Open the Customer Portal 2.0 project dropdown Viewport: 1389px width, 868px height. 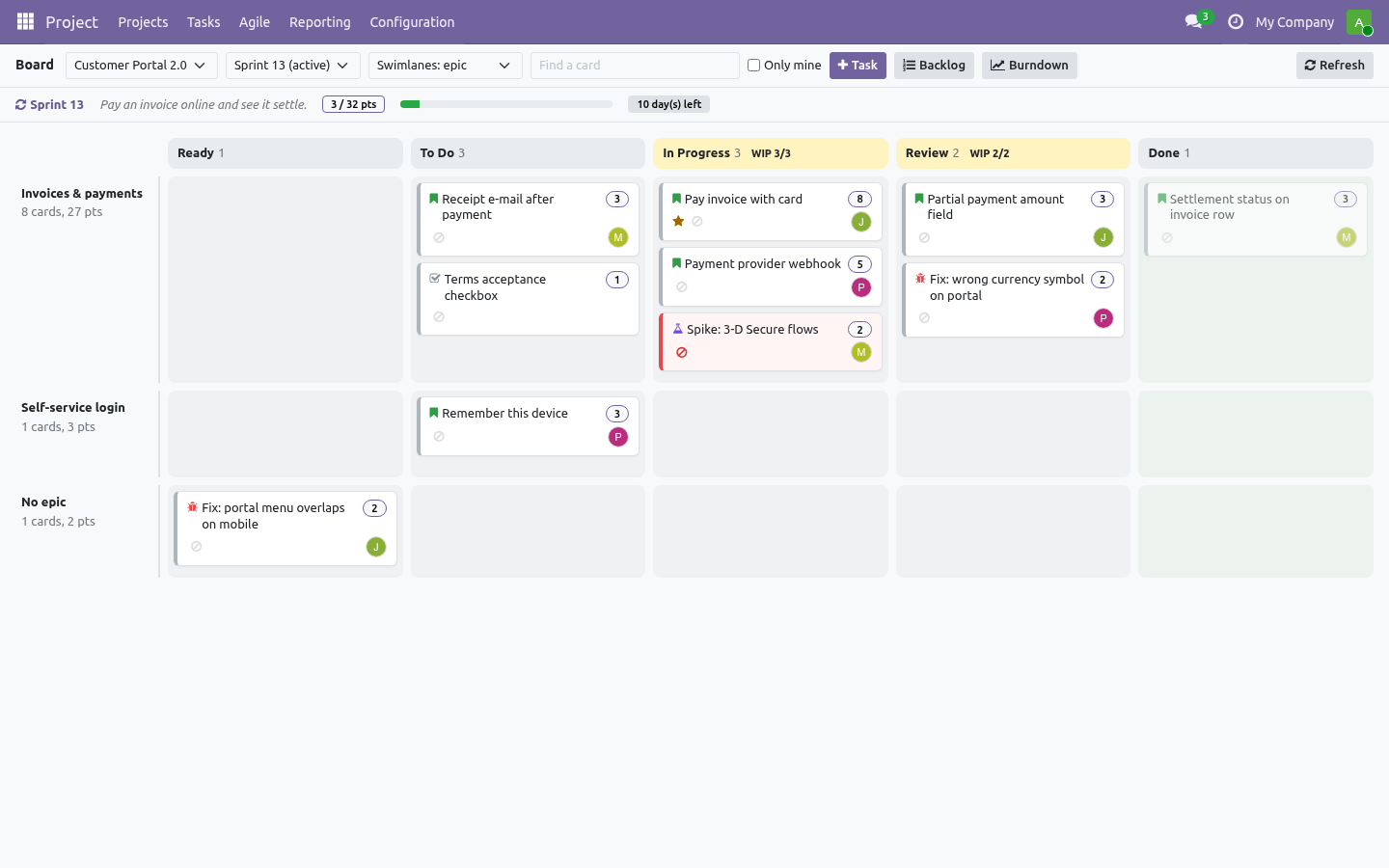click(x=142, y=66)
